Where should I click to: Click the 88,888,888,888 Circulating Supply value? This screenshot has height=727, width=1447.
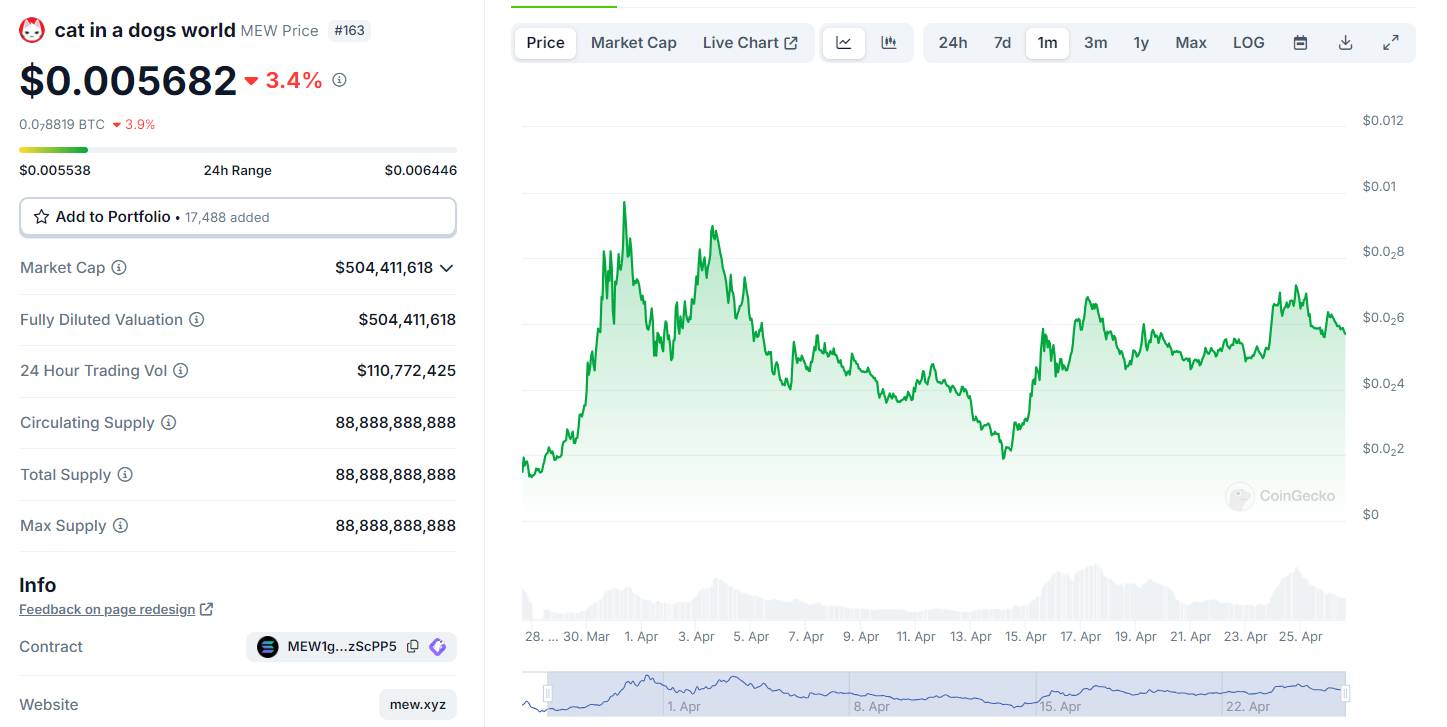pyautogui.click(x=396, y=423)
